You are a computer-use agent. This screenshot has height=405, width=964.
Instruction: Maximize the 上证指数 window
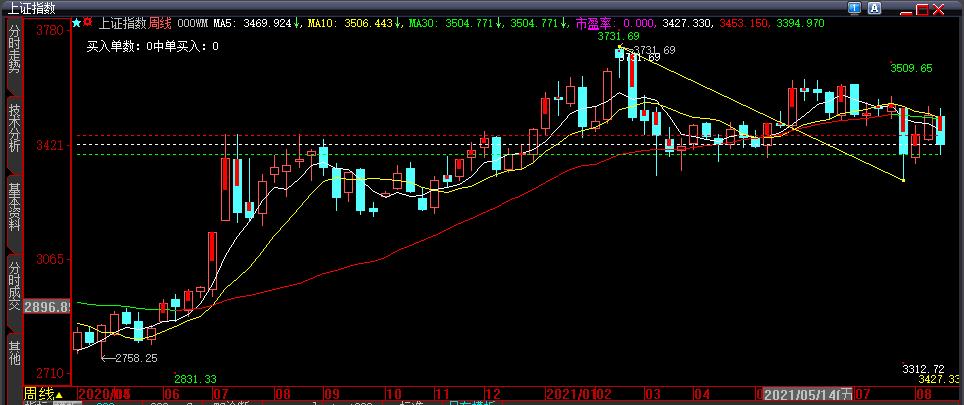pos(922,10)
